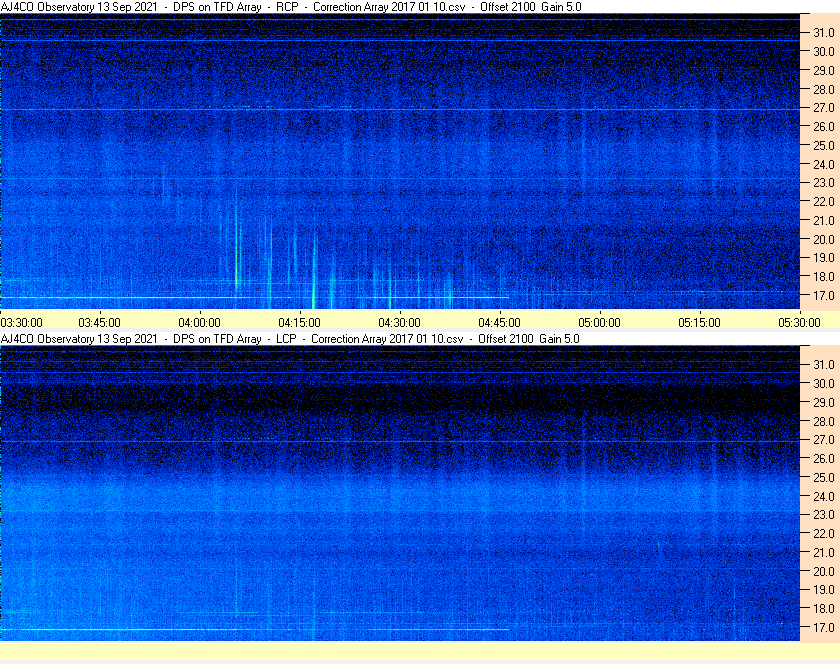Click the 05:00:00 time axis label

599,323
